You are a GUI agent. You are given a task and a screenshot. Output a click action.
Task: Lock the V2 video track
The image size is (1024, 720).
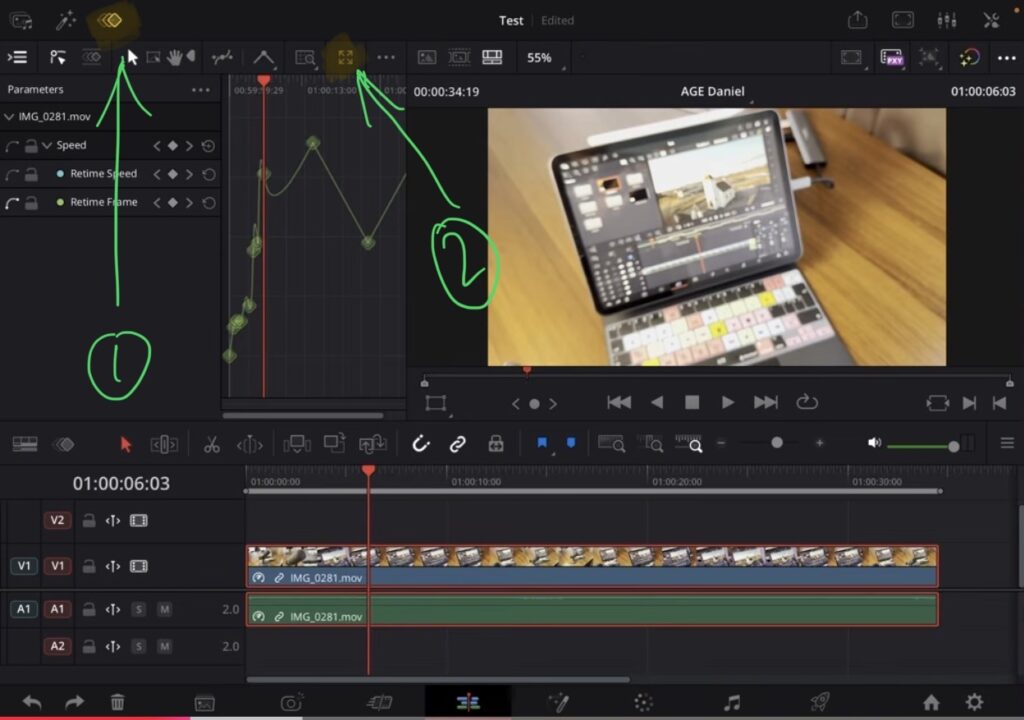pos(89,521)
